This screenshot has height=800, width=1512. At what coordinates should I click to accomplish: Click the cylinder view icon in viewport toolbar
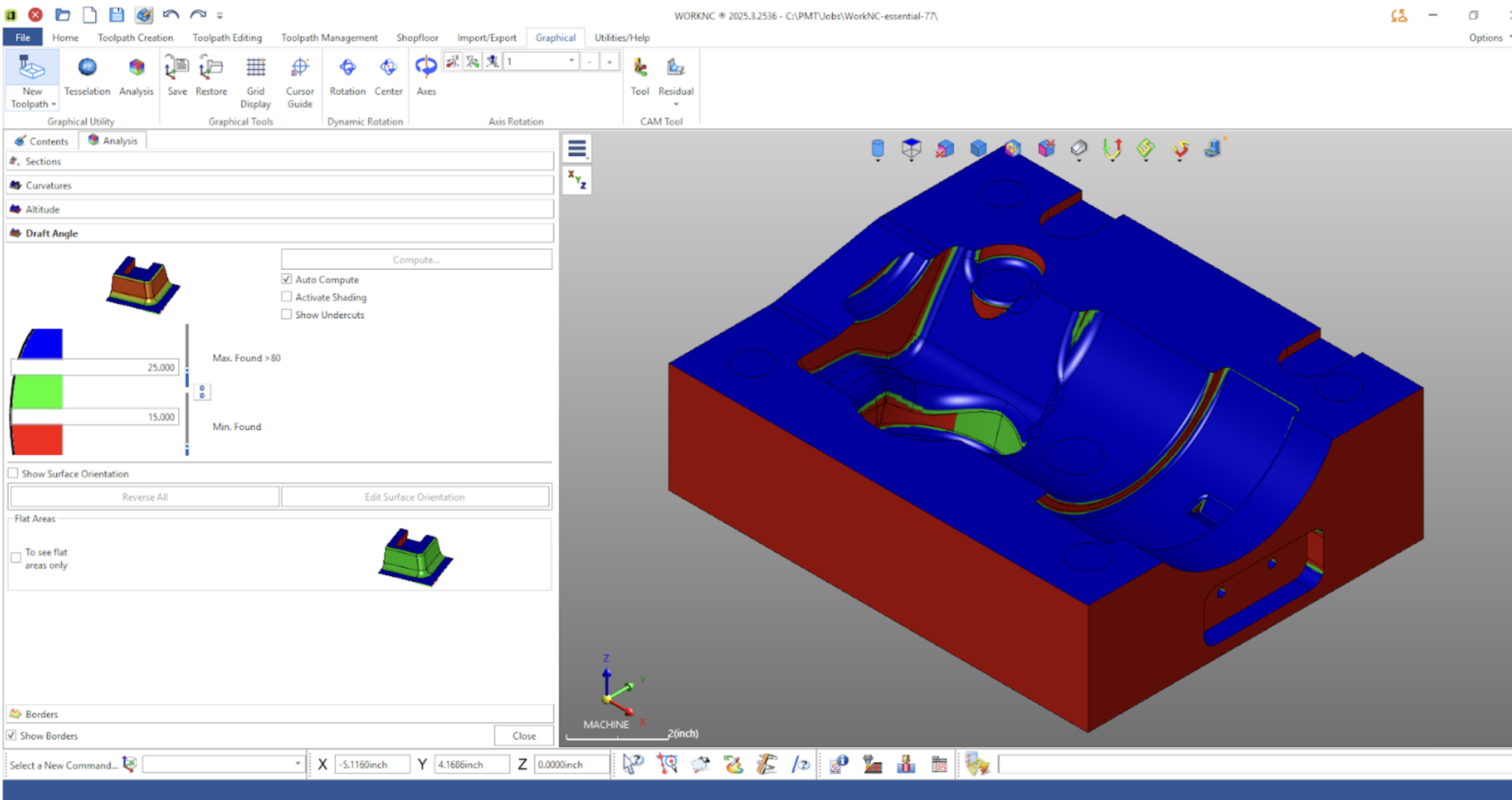tap(877, 149)
